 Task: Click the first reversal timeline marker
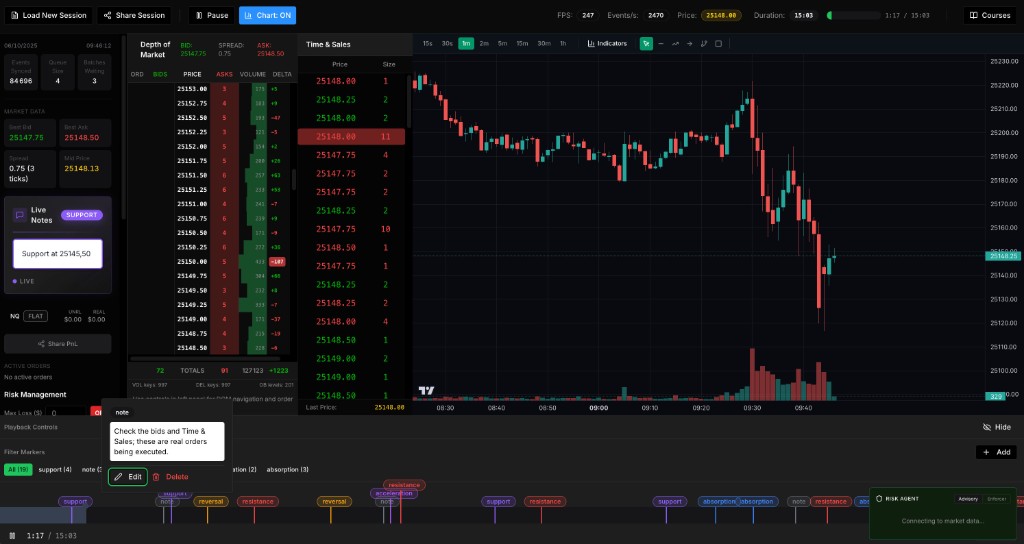[211, 502]
